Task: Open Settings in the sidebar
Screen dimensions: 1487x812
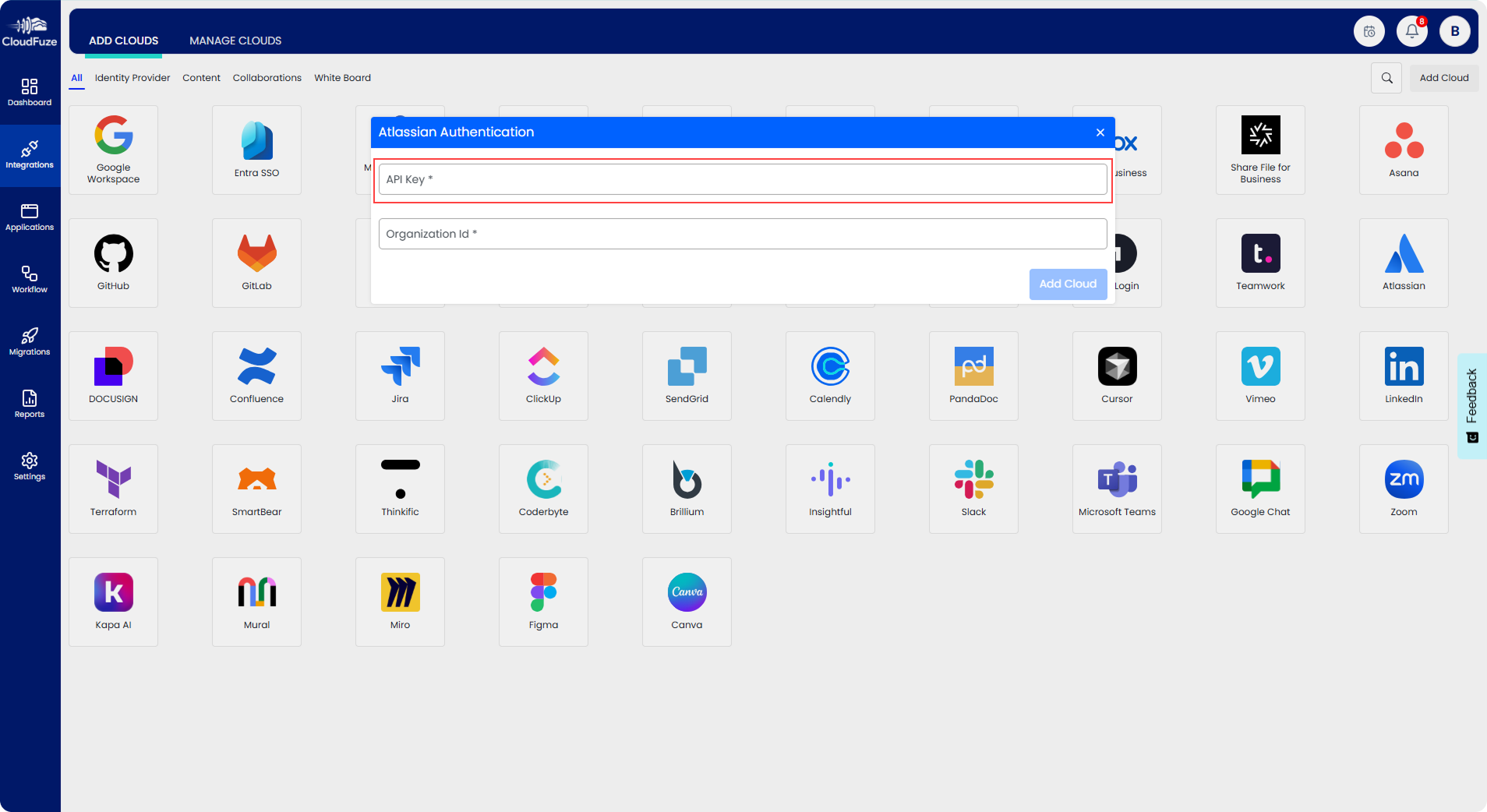Action: coord(30,467)
